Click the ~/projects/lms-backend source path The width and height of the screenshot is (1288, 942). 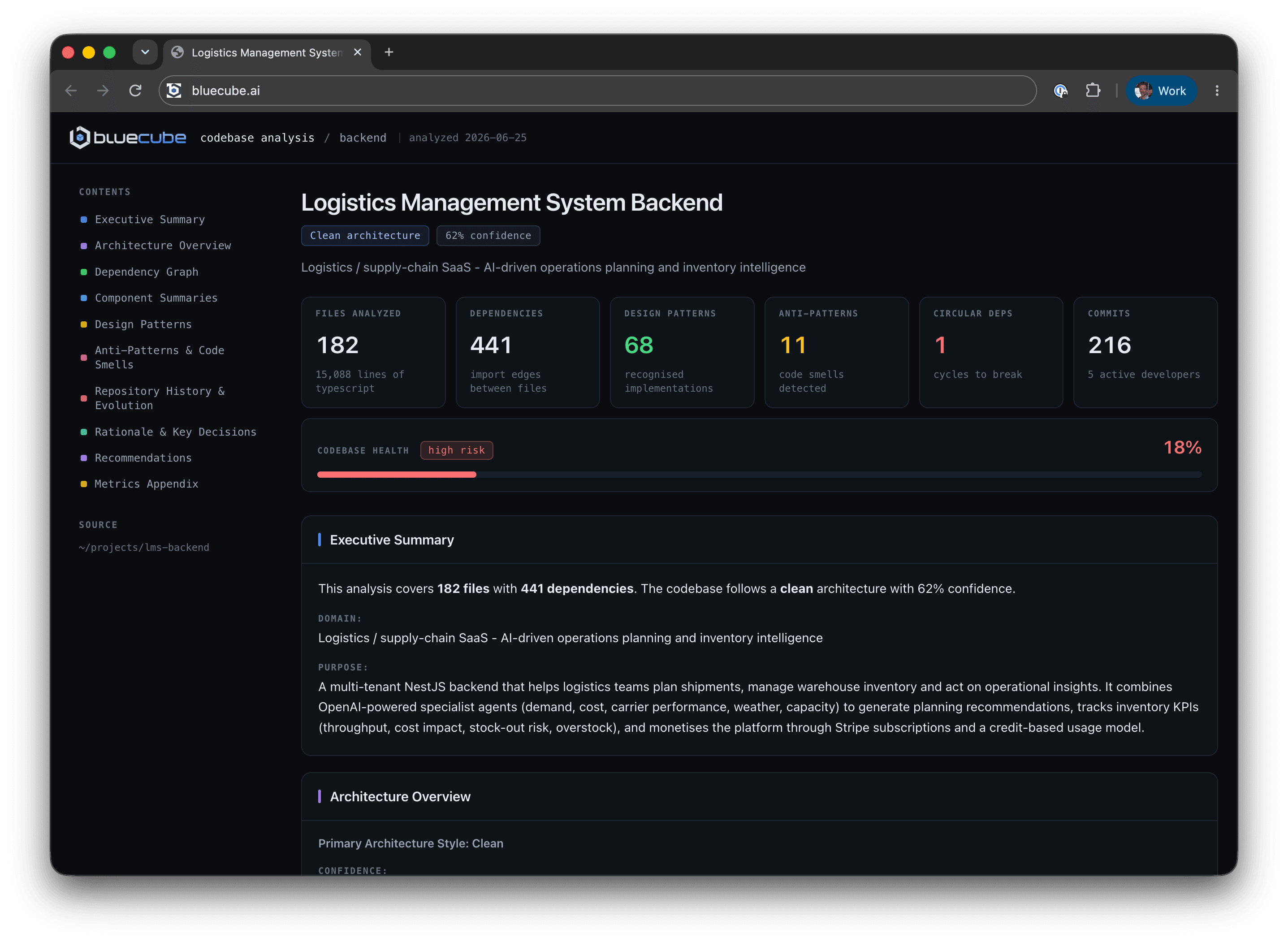click(x=144, y=548)
